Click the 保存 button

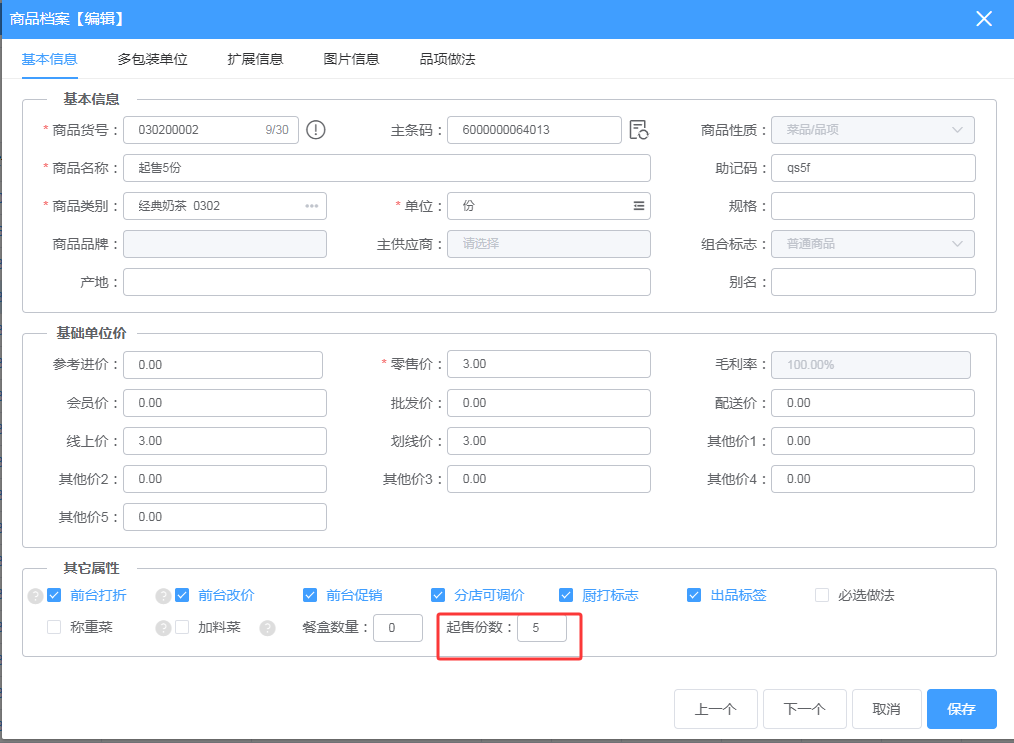click(962, 709)
